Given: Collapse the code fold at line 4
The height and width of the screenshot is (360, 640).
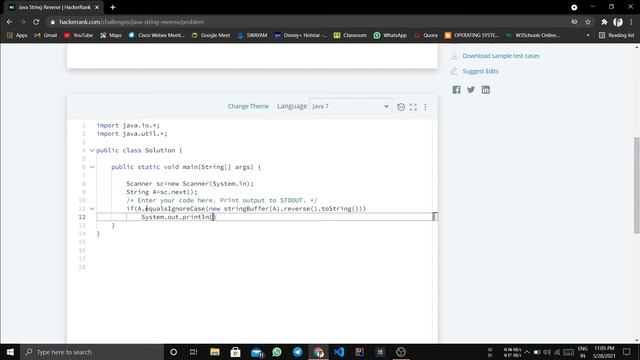Looking at the screenshot, I should click(x=92, y=150).
